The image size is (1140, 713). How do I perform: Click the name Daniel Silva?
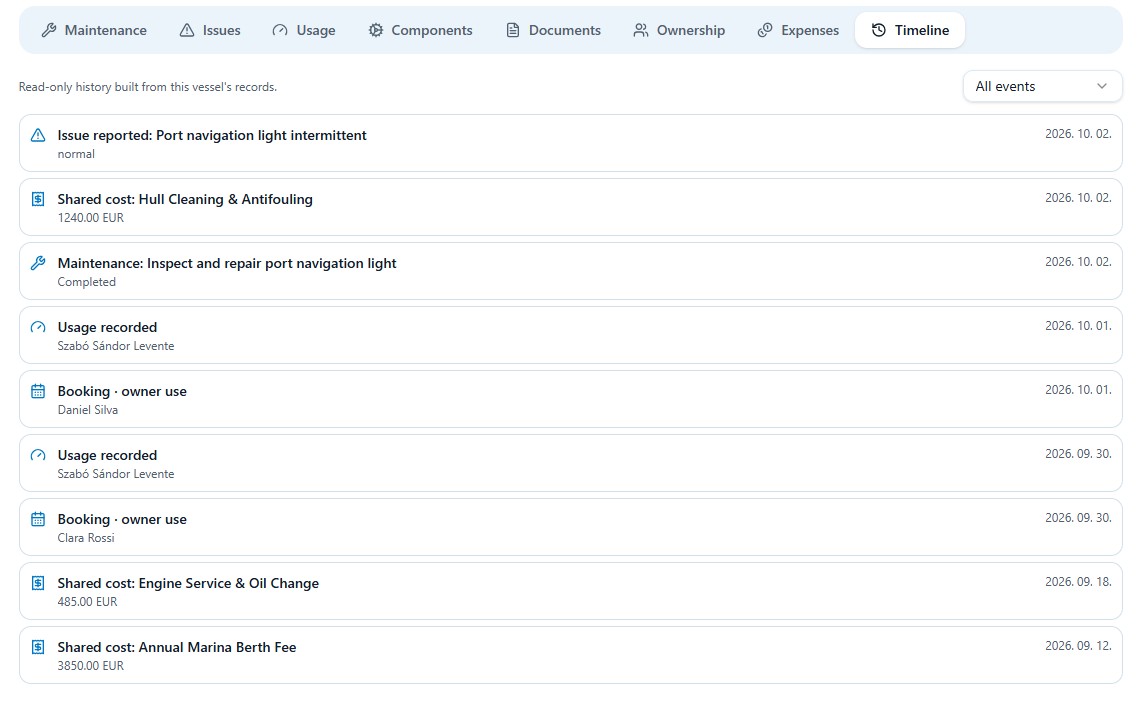87,410
